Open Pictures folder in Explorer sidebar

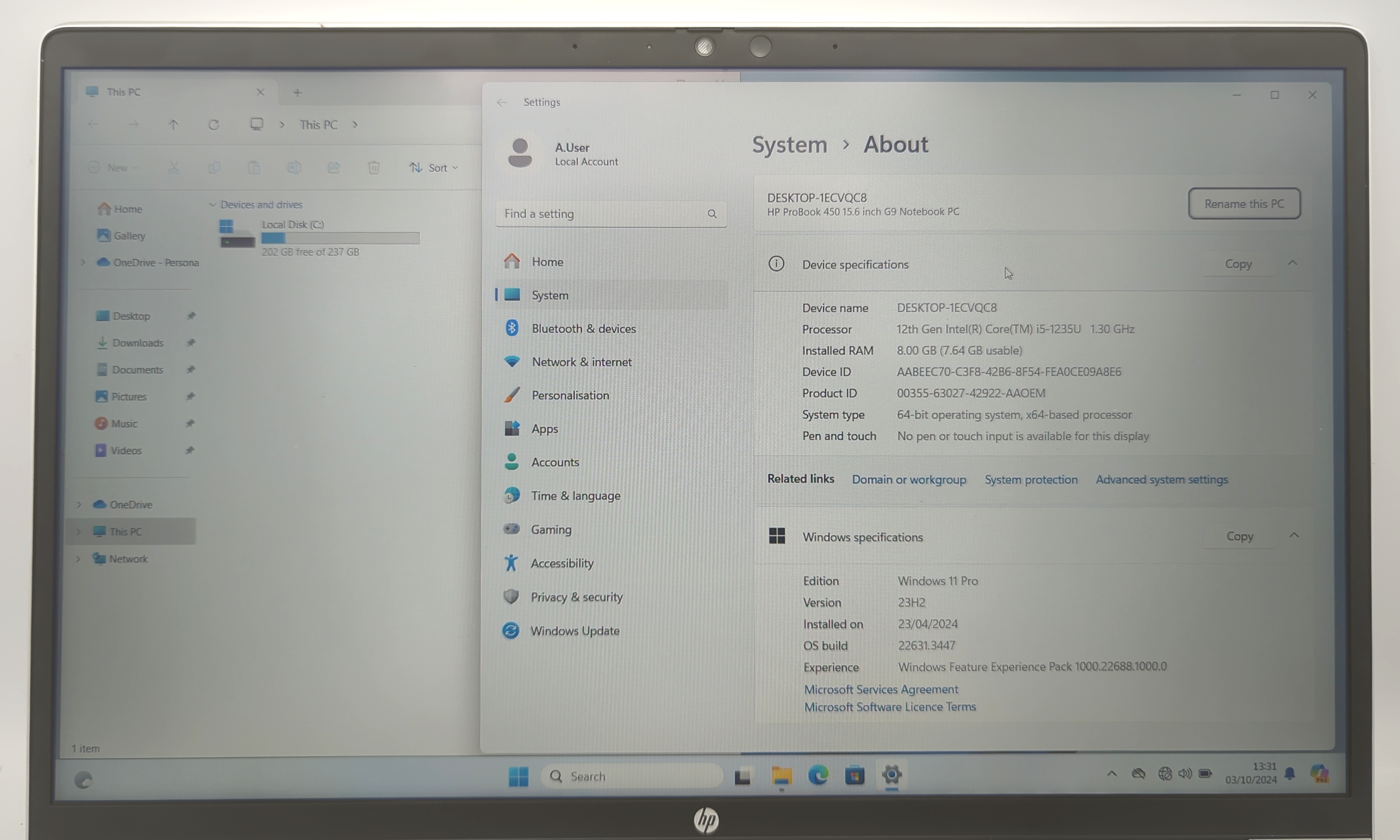coord(120,396)
